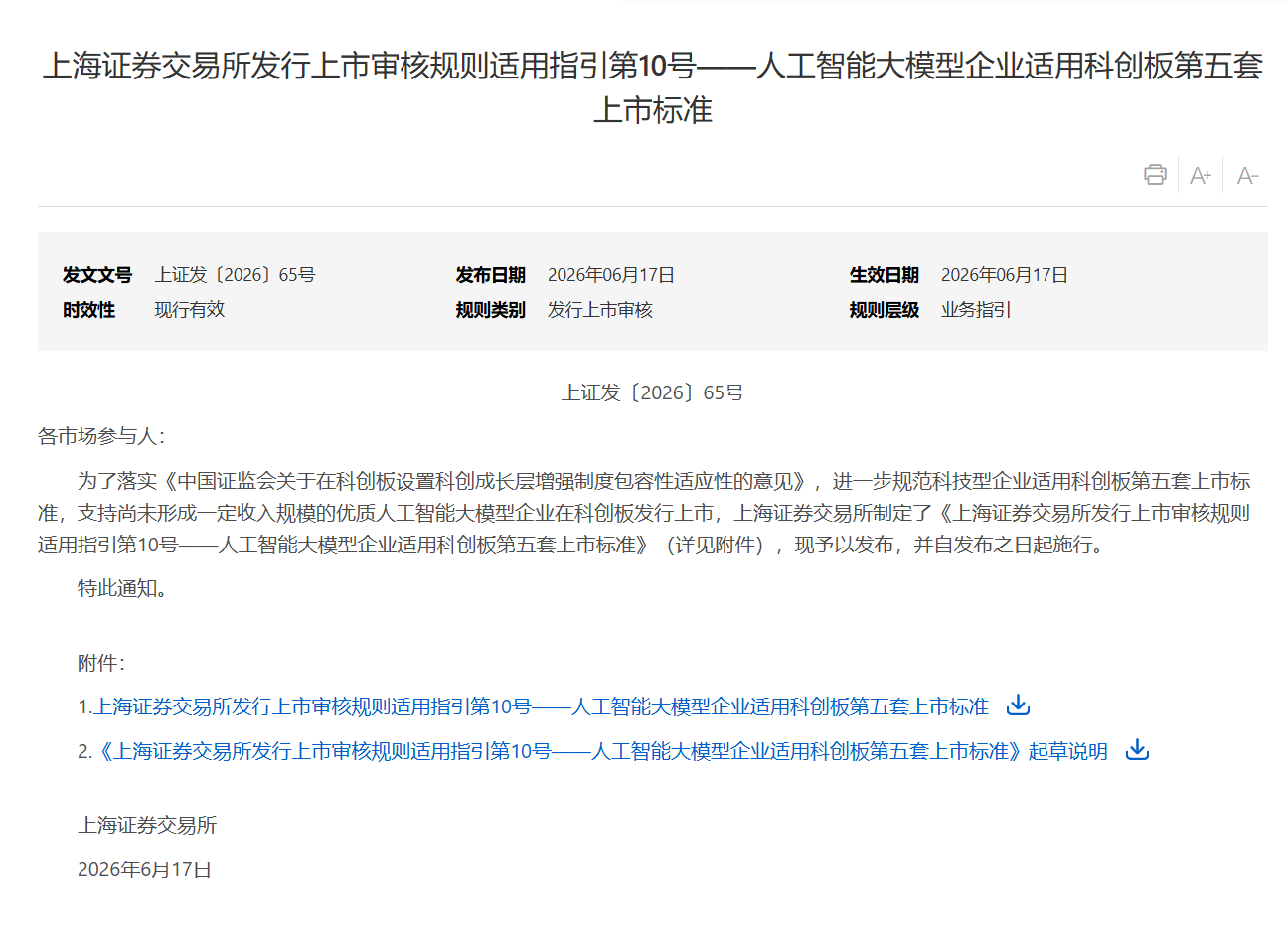
Task: Increase font size with A+ icon
Action: 1201,176
